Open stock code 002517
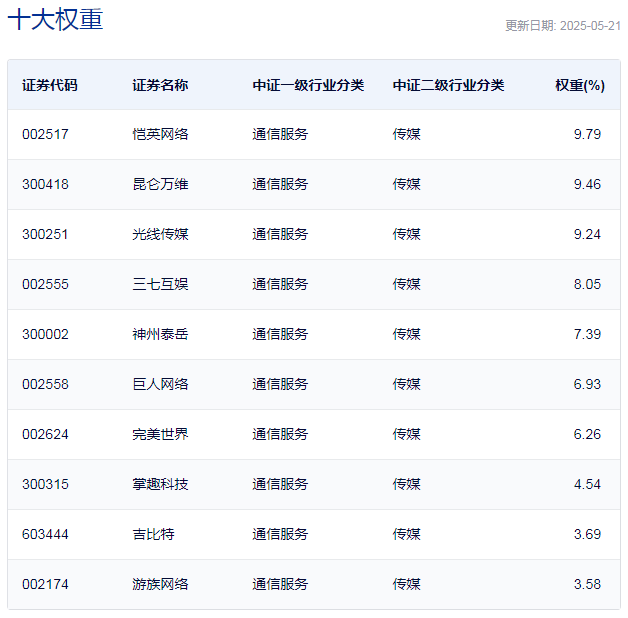Viewport: 628px width, 618px height. click(45, 134)
